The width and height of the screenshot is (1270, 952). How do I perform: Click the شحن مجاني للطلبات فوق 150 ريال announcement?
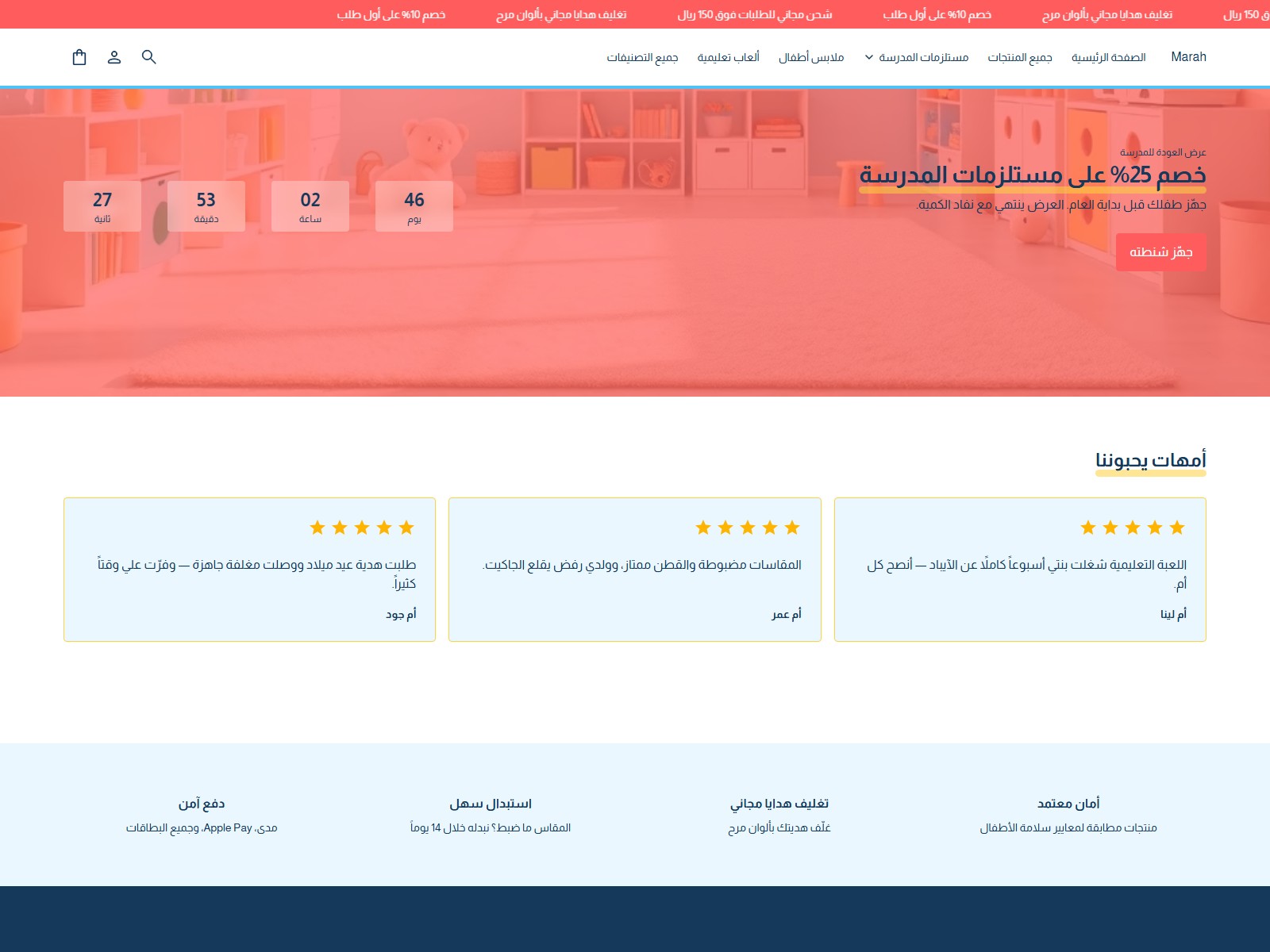pyautogui.click(x=755, y=14)
